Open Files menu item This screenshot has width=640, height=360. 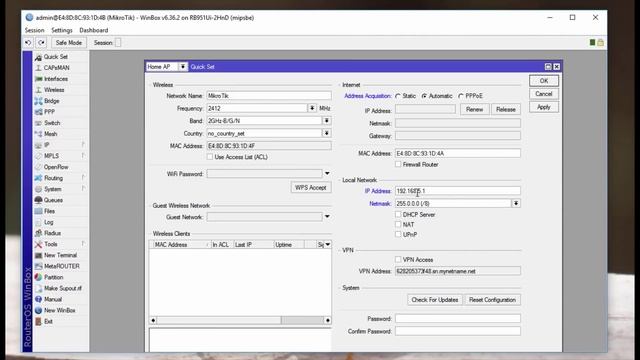point(49,211)
